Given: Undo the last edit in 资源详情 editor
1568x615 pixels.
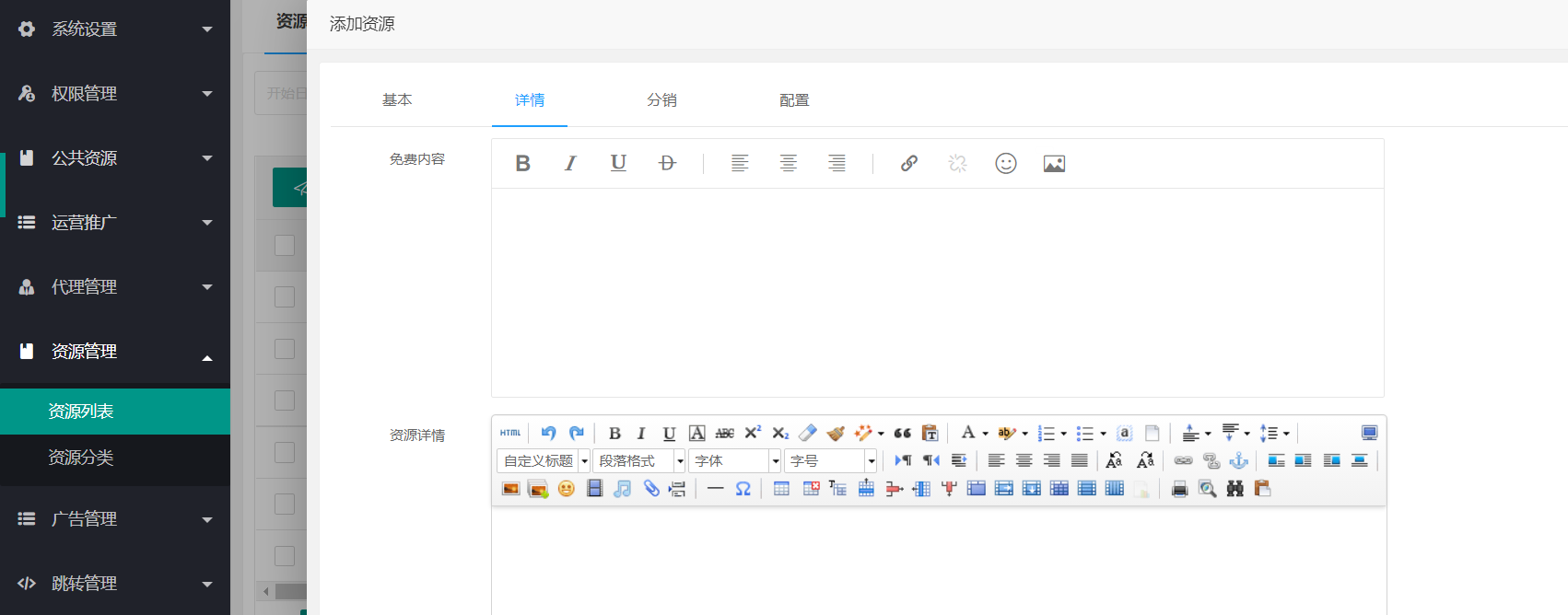Looking at the screenshot, I should point(549,433).
